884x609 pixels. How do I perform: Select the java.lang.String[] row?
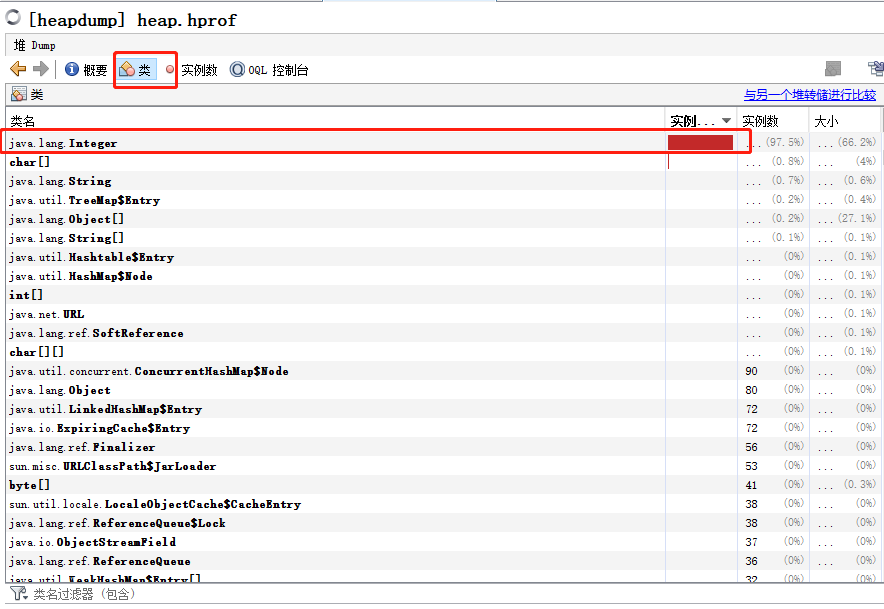(443, 238)
